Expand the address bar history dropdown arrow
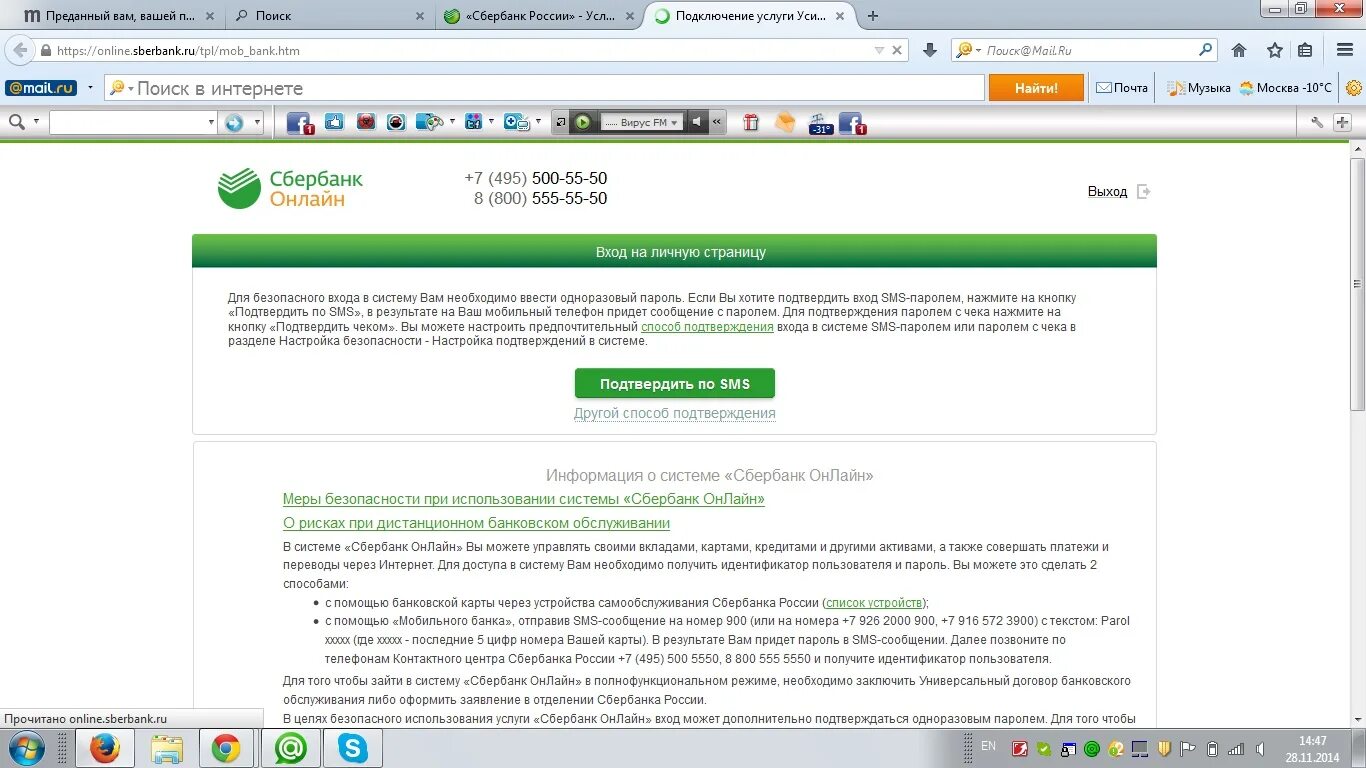 (879, 50)
